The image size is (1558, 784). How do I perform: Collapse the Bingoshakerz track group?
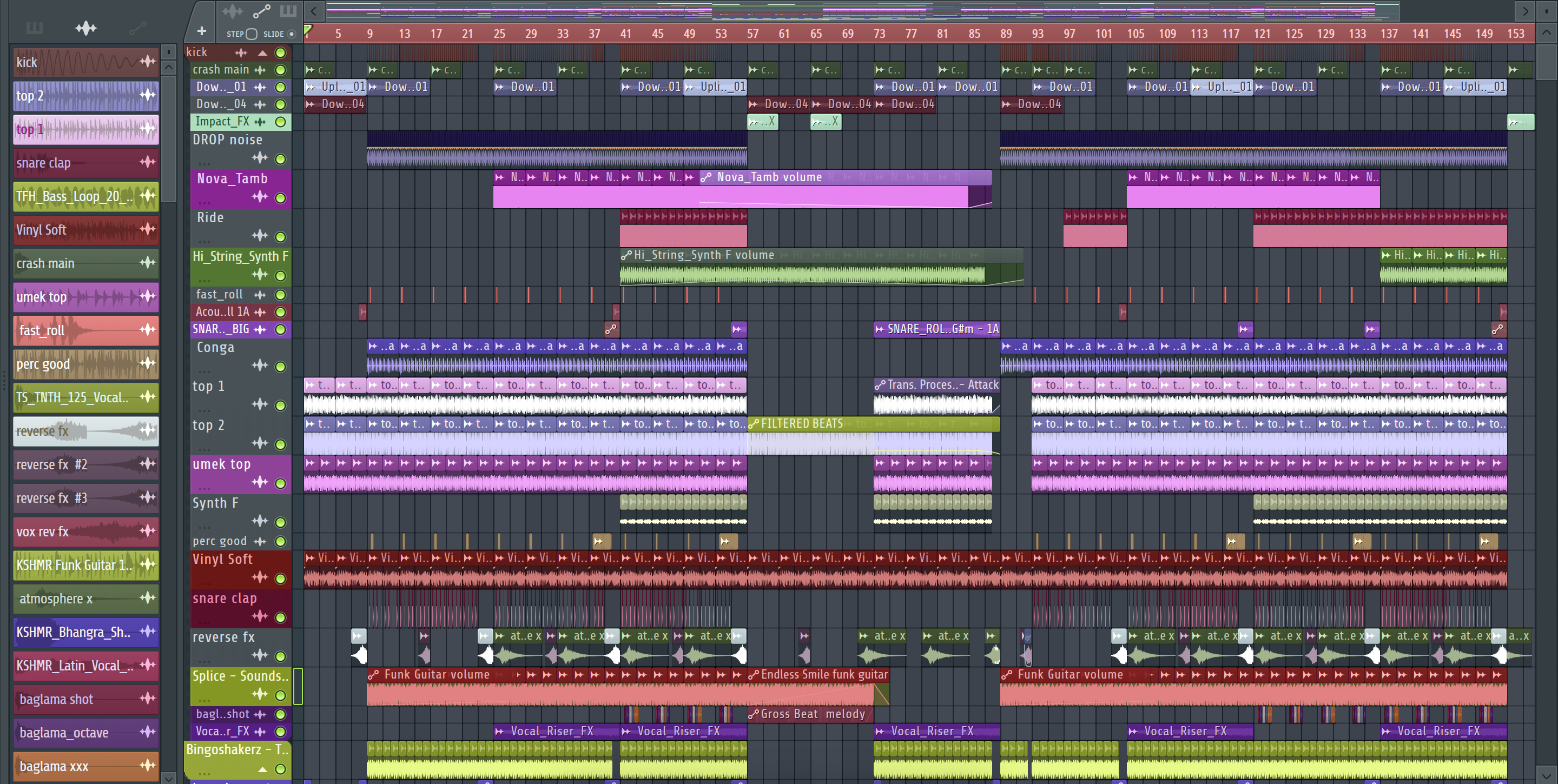[263, 769]
